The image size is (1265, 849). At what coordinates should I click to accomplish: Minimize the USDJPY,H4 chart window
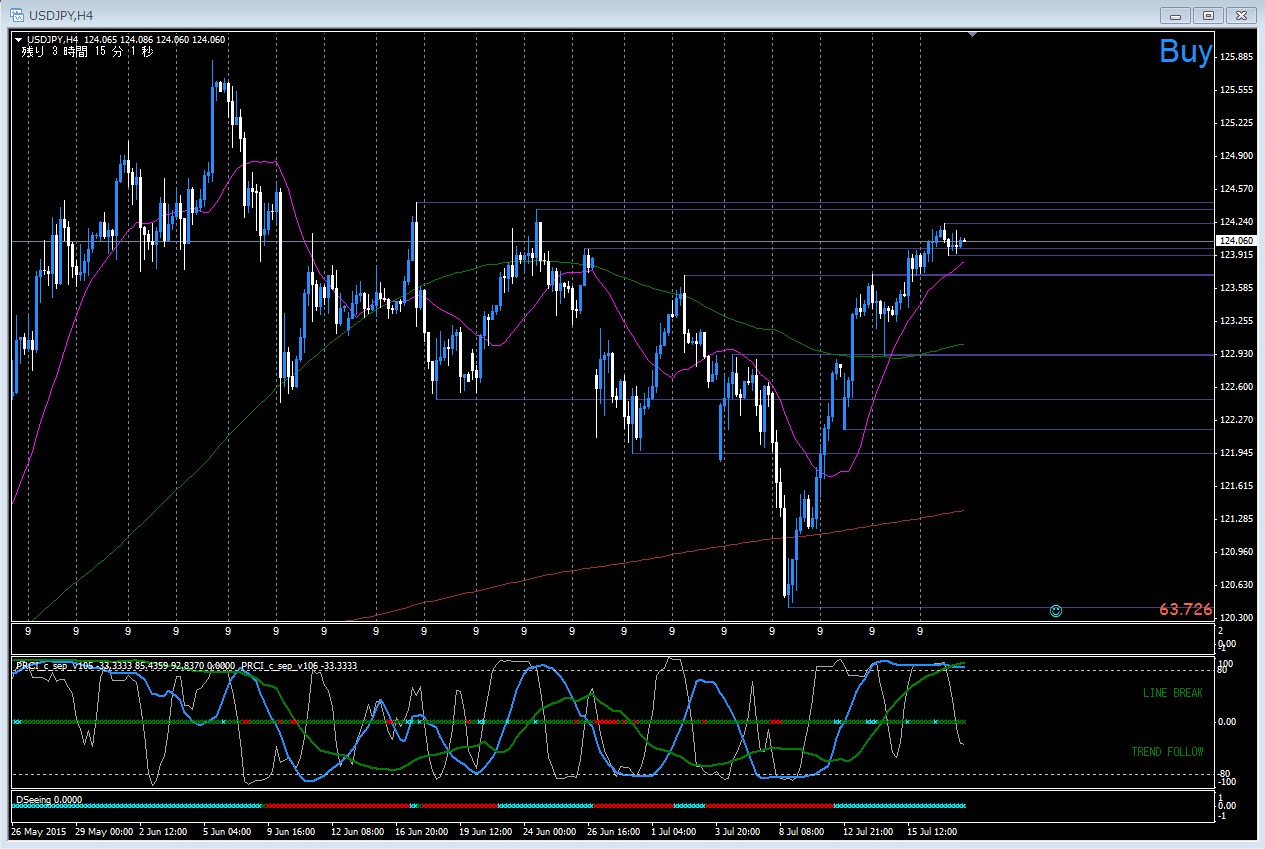[1178, 15]
